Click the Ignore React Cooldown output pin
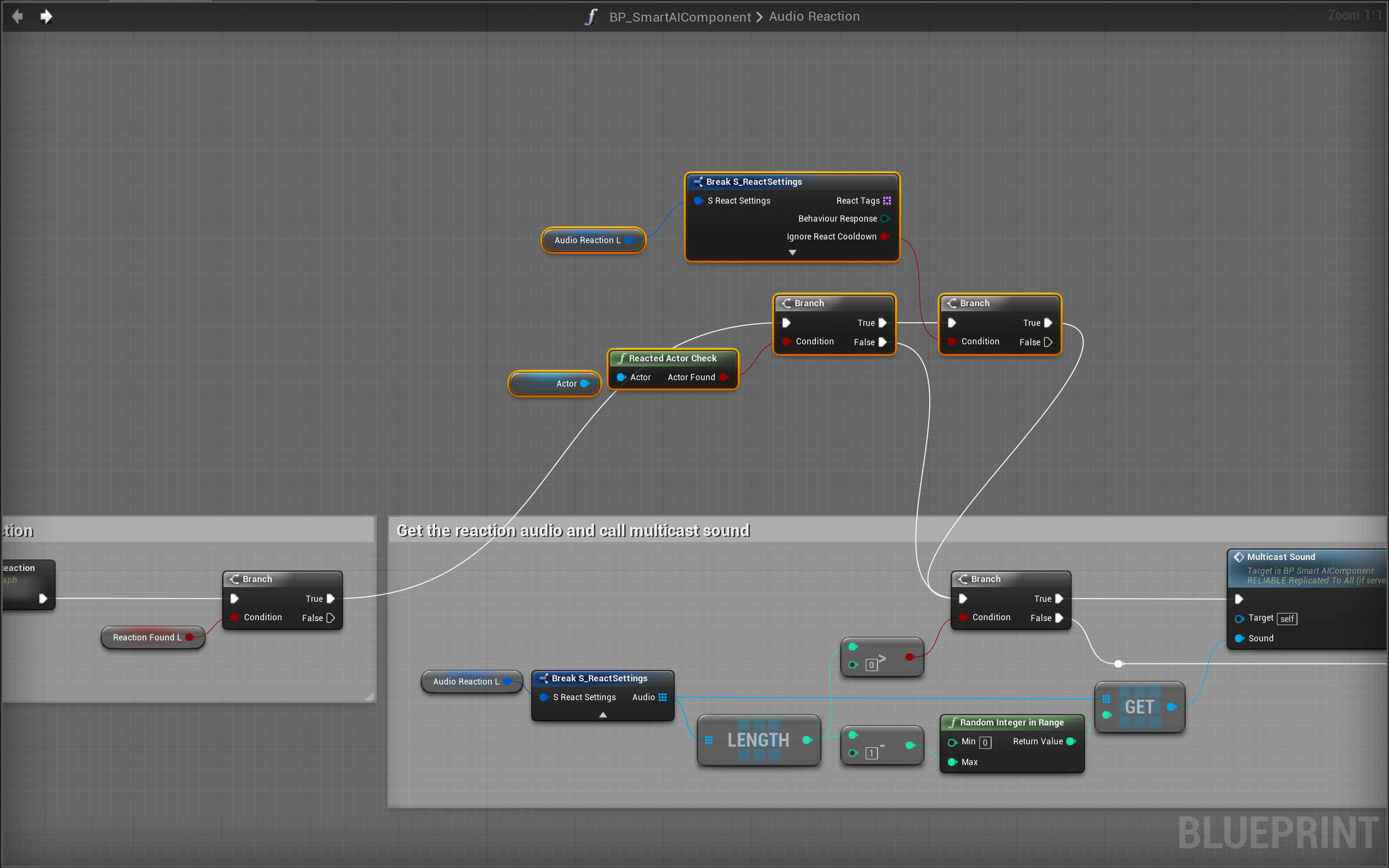 885,236
